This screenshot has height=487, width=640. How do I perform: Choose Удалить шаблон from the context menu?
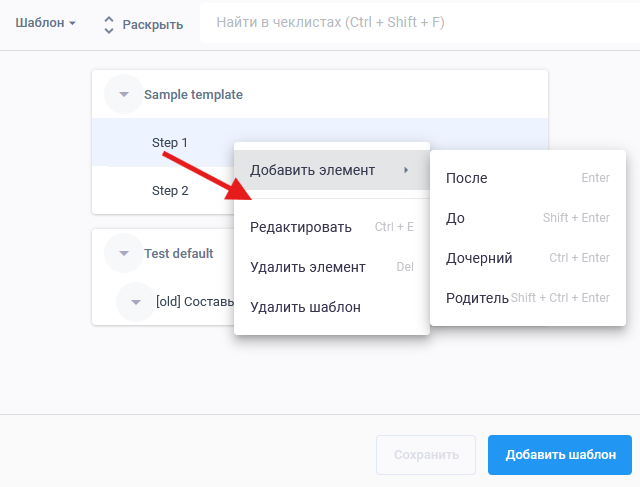[x=304, y=307]
